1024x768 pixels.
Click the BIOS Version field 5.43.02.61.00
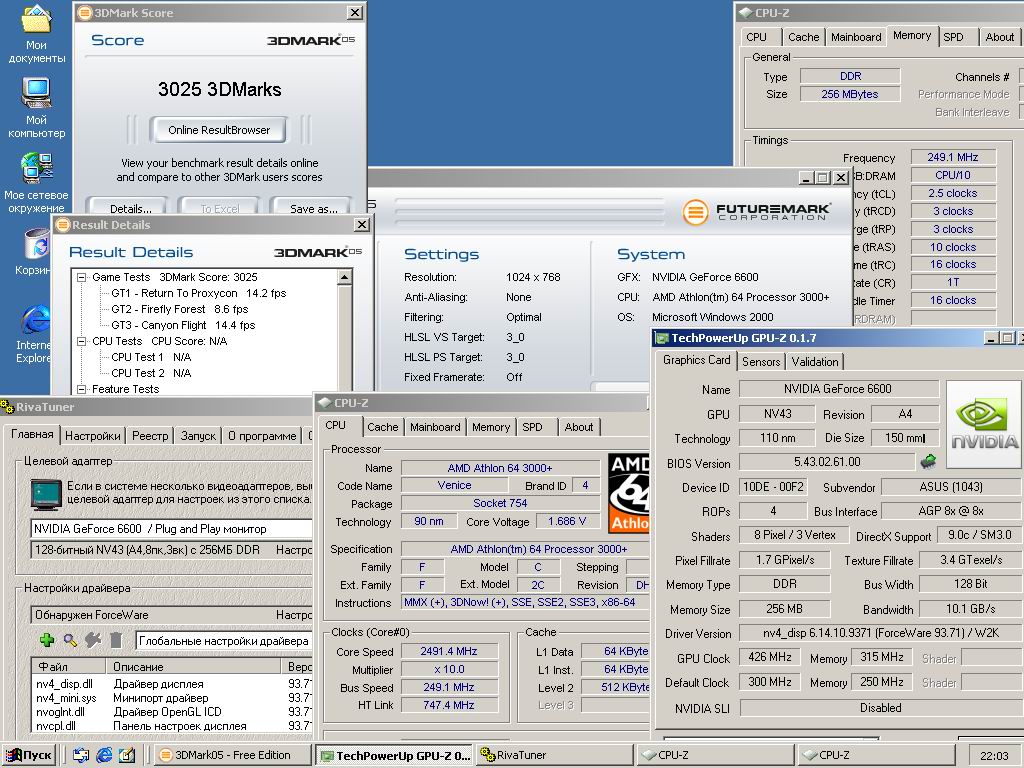[x=827, y=462]
